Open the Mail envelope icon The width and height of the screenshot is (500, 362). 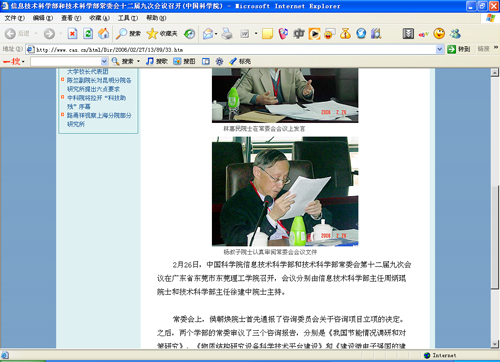[x=208, y=34]
